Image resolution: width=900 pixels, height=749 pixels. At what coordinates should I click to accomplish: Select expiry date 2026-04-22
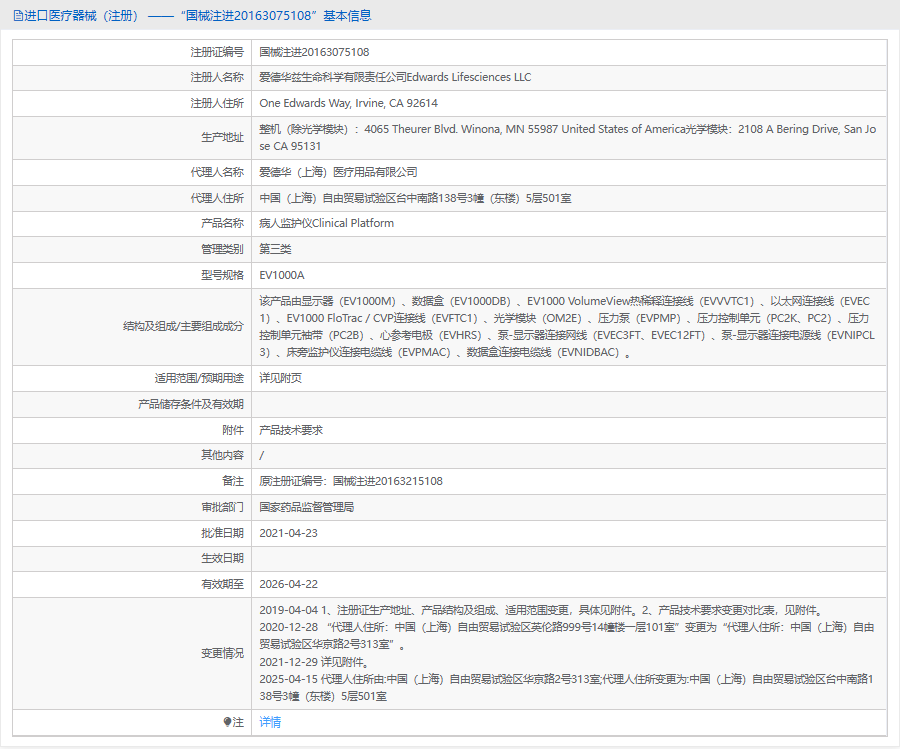click(288, 584)
